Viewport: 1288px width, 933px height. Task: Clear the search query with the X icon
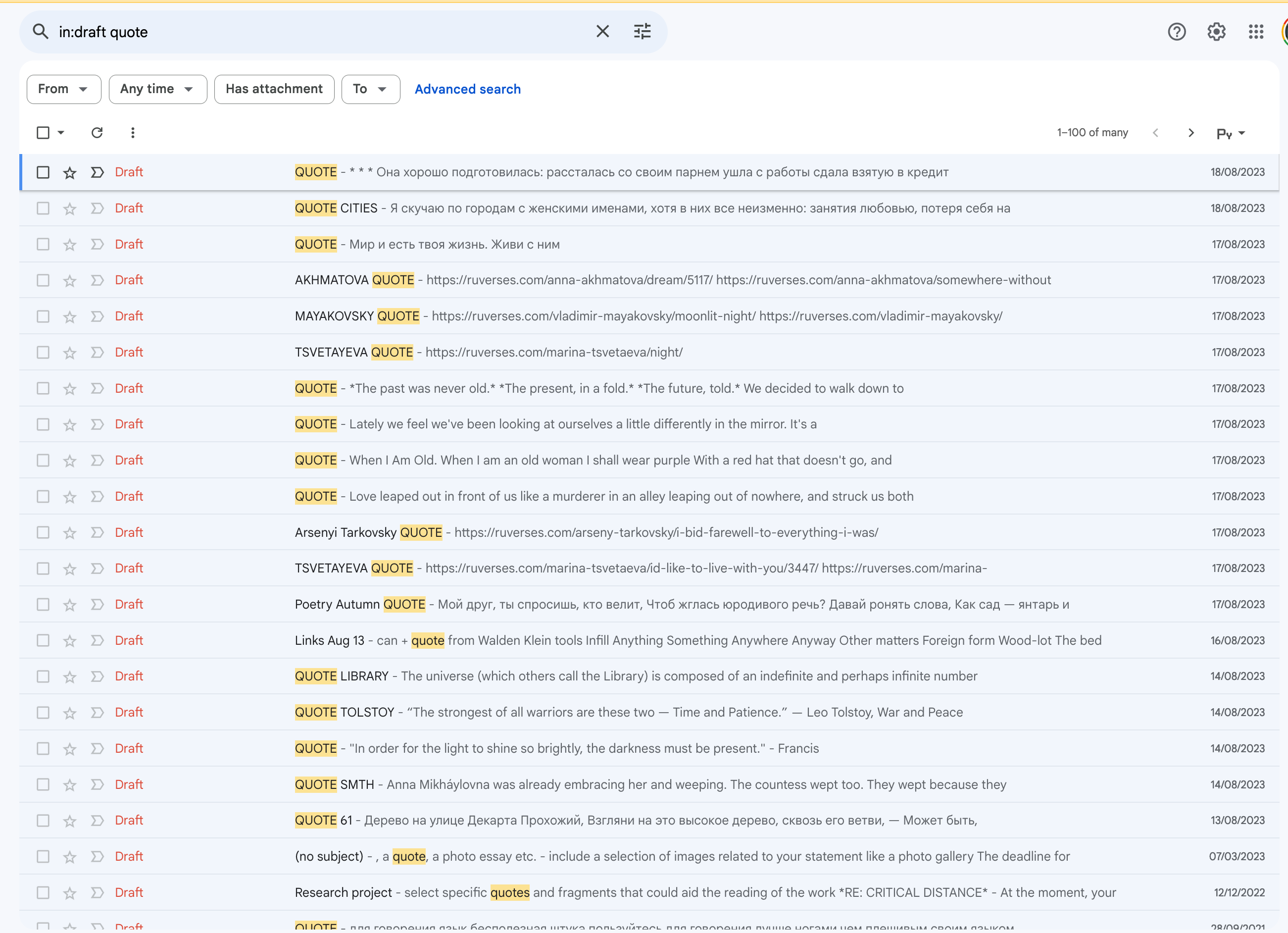[602, 31]
